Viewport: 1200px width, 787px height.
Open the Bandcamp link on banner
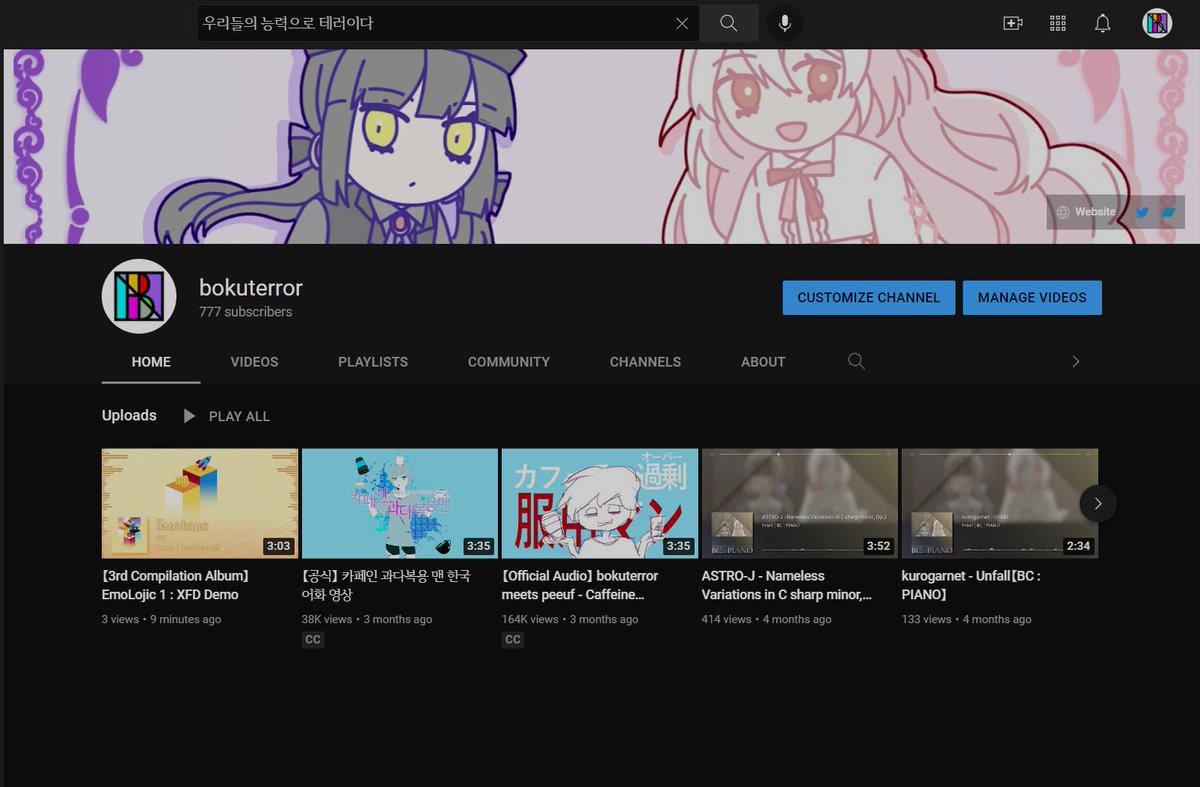coord(1167,212)
